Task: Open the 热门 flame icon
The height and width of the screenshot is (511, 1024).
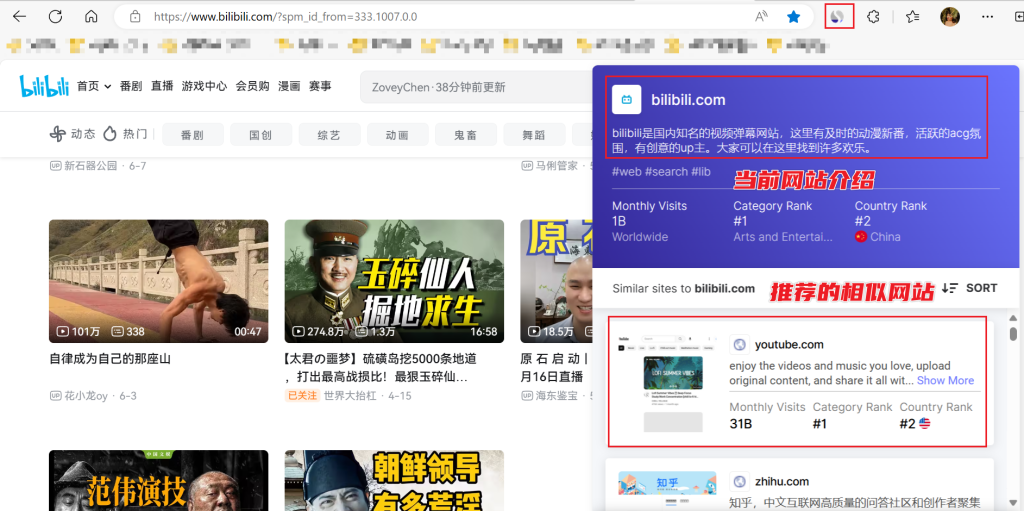Action: tap(110, 134)
